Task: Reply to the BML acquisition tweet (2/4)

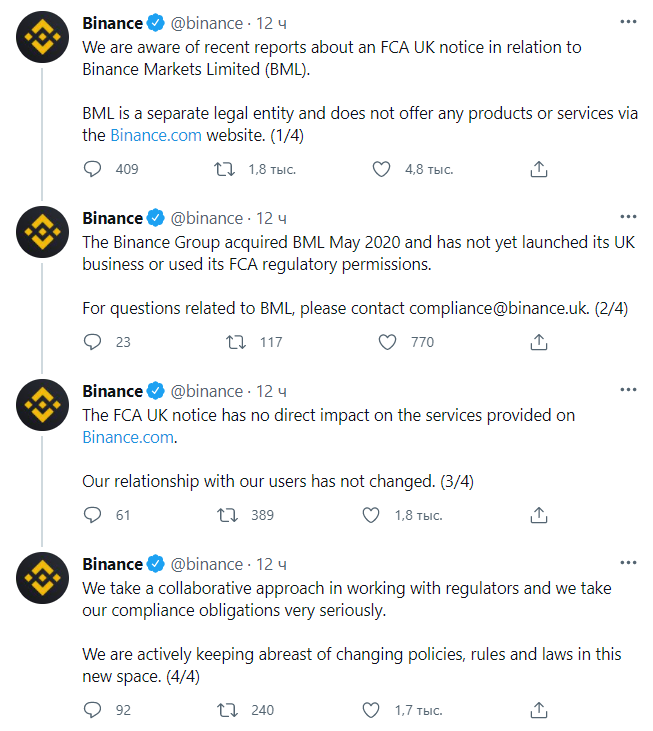Action: pyautogui.click(x=93, y=342)
